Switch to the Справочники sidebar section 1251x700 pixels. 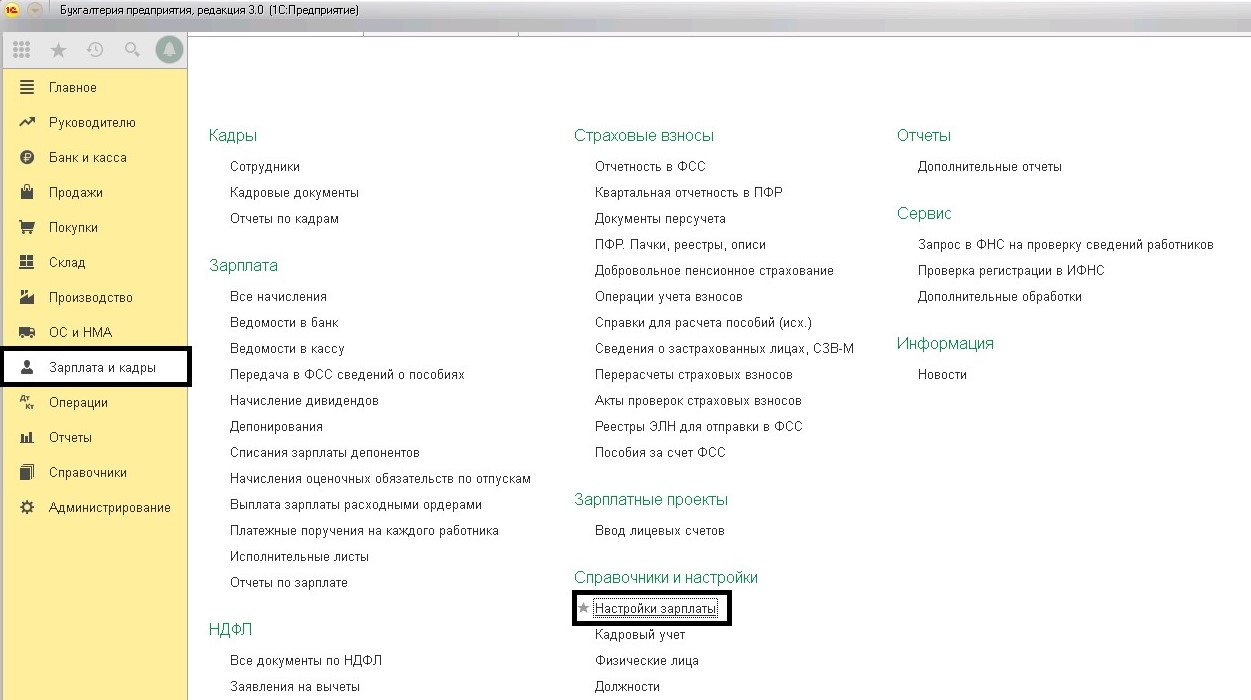coord(87,473)
